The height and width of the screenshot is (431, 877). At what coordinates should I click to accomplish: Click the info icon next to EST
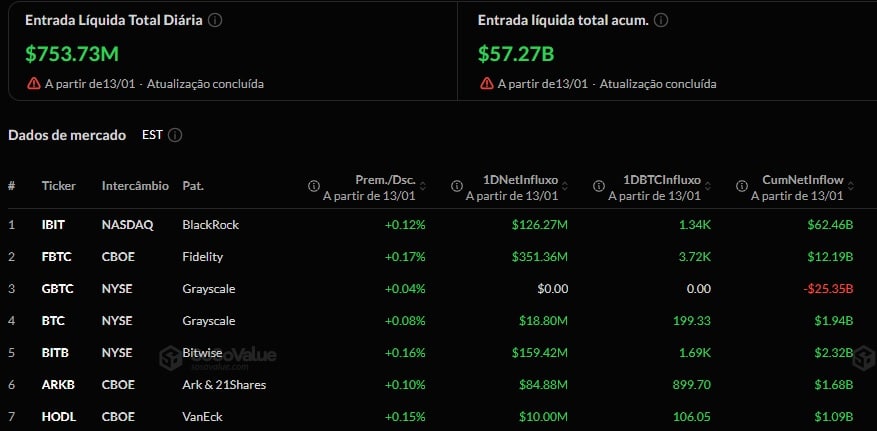[176, 135]
